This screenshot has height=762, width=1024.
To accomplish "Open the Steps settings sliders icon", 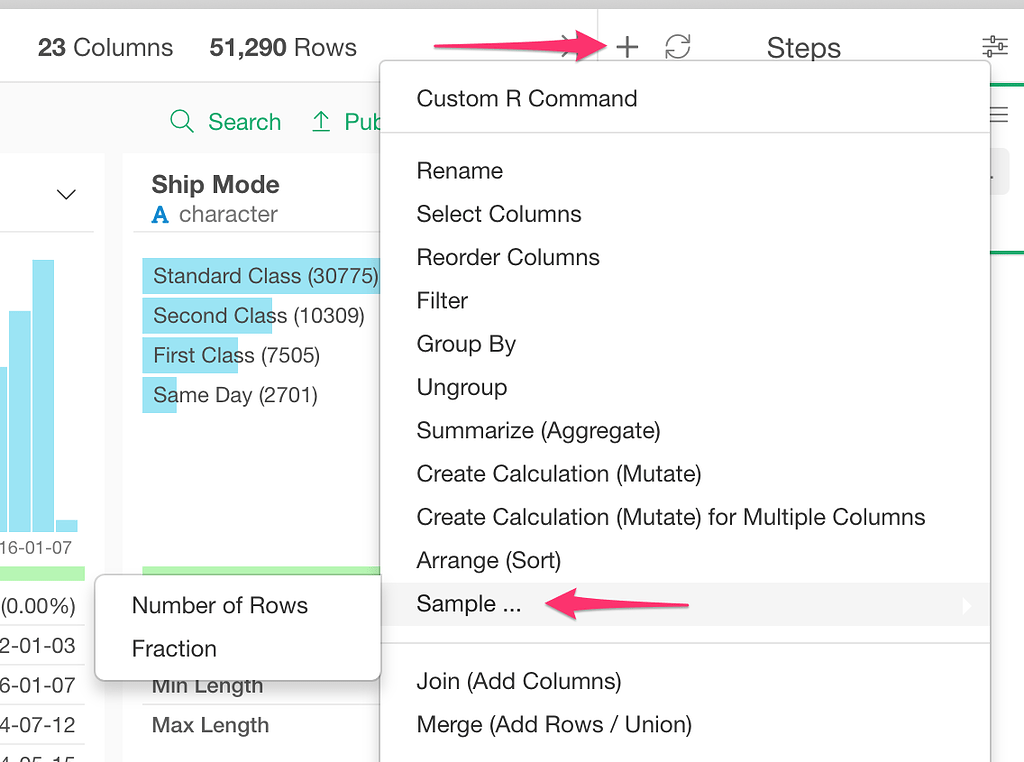I will coord(995,46).
